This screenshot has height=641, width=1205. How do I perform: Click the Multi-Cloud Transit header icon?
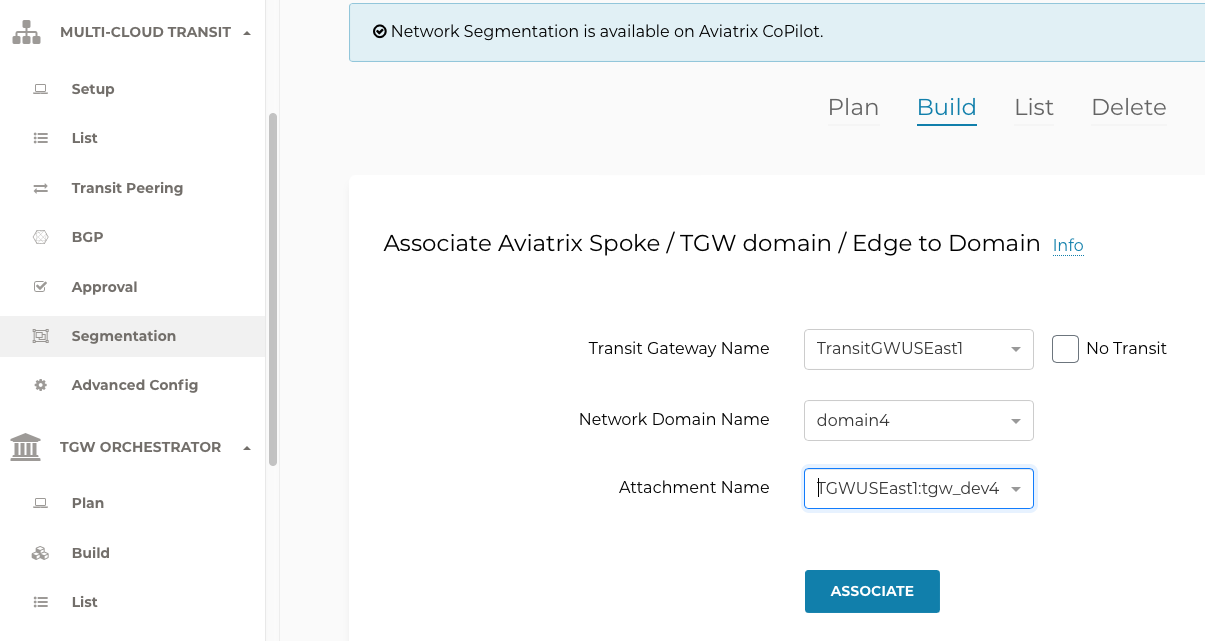pyautogui.click(x=26, y=31)
